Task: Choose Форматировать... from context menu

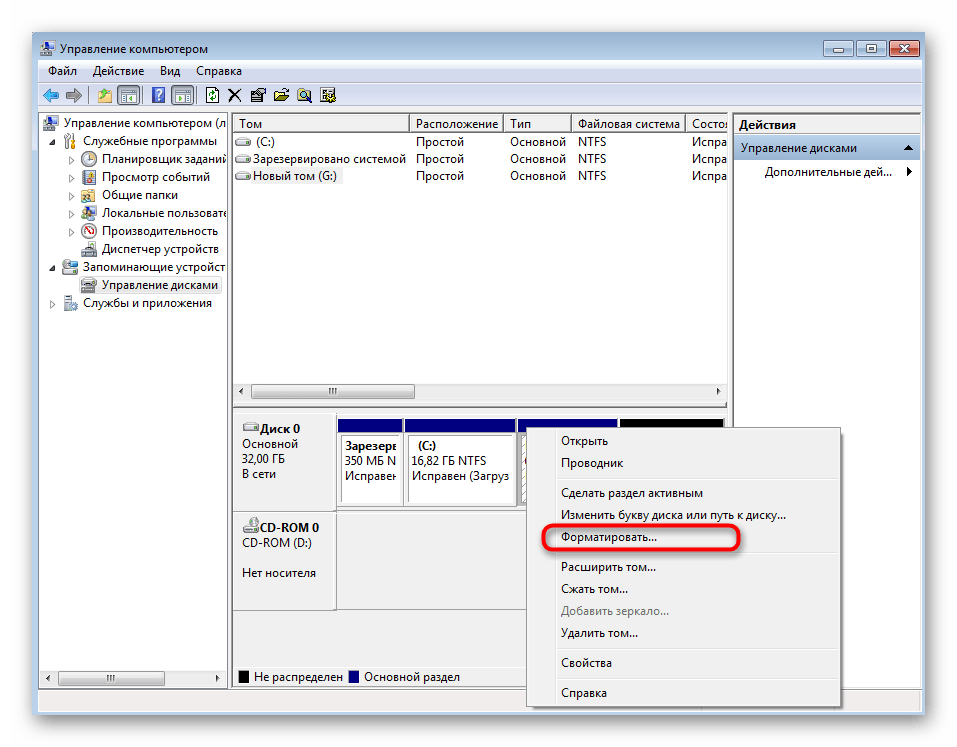Action: 684,537
